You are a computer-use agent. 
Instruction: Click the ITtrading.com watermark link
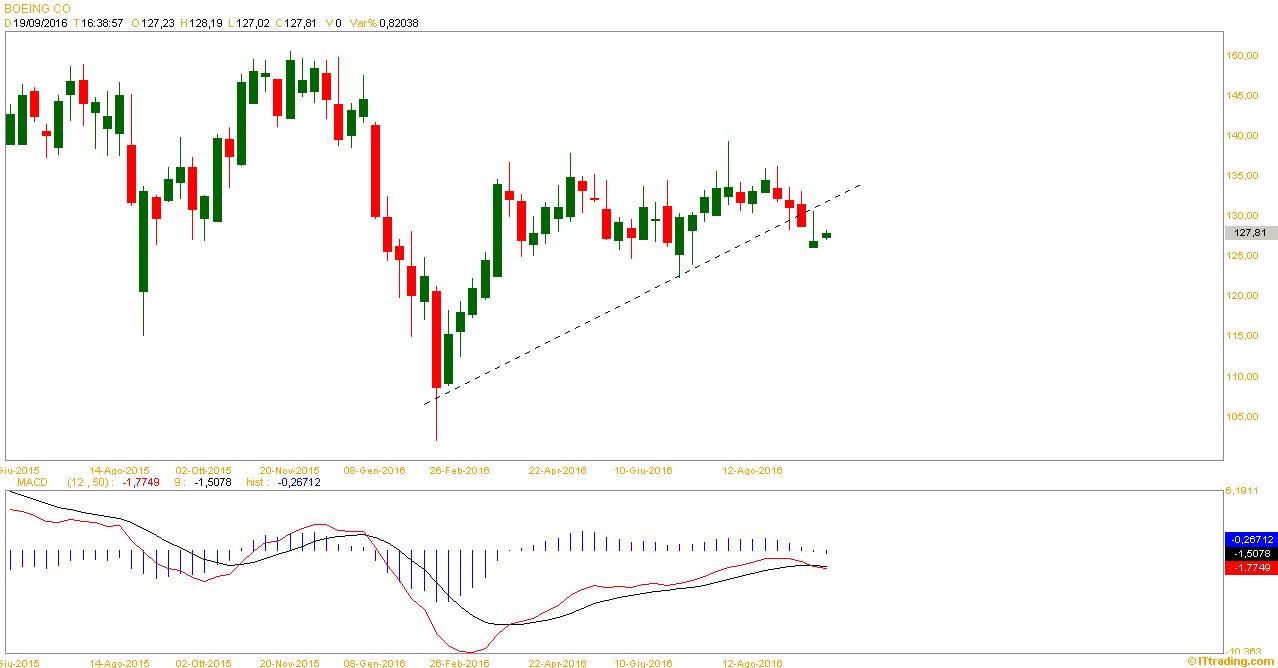(x=1231, y=661)
